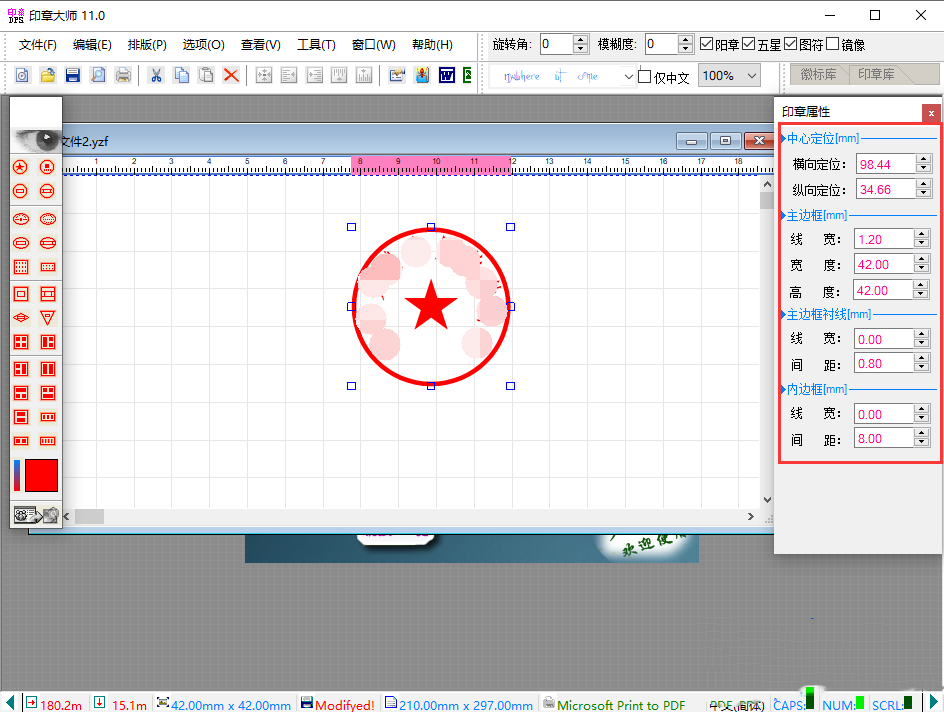Choose the dotted square seal template
This screenshot has height=712, width=944.
click(x=20, y=267)
